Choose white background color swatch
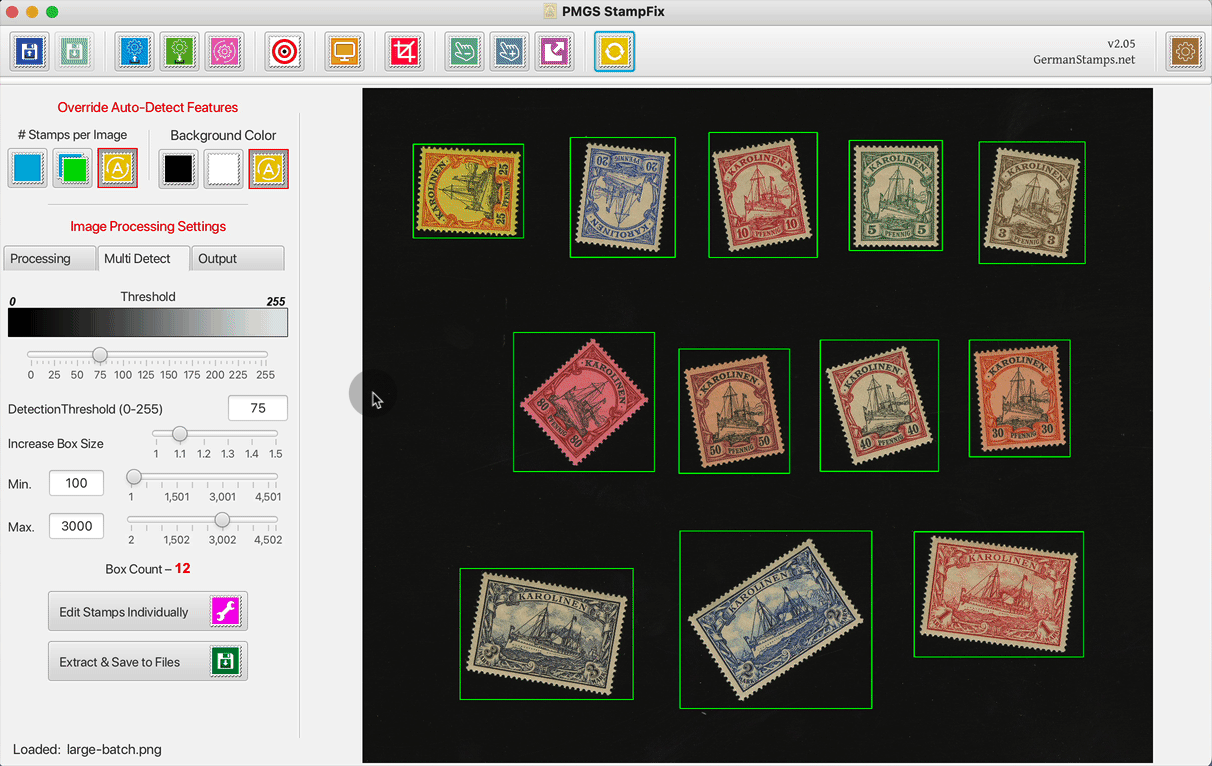Image resolution: width=1212 pixels, height=766 pixels. 224,168
